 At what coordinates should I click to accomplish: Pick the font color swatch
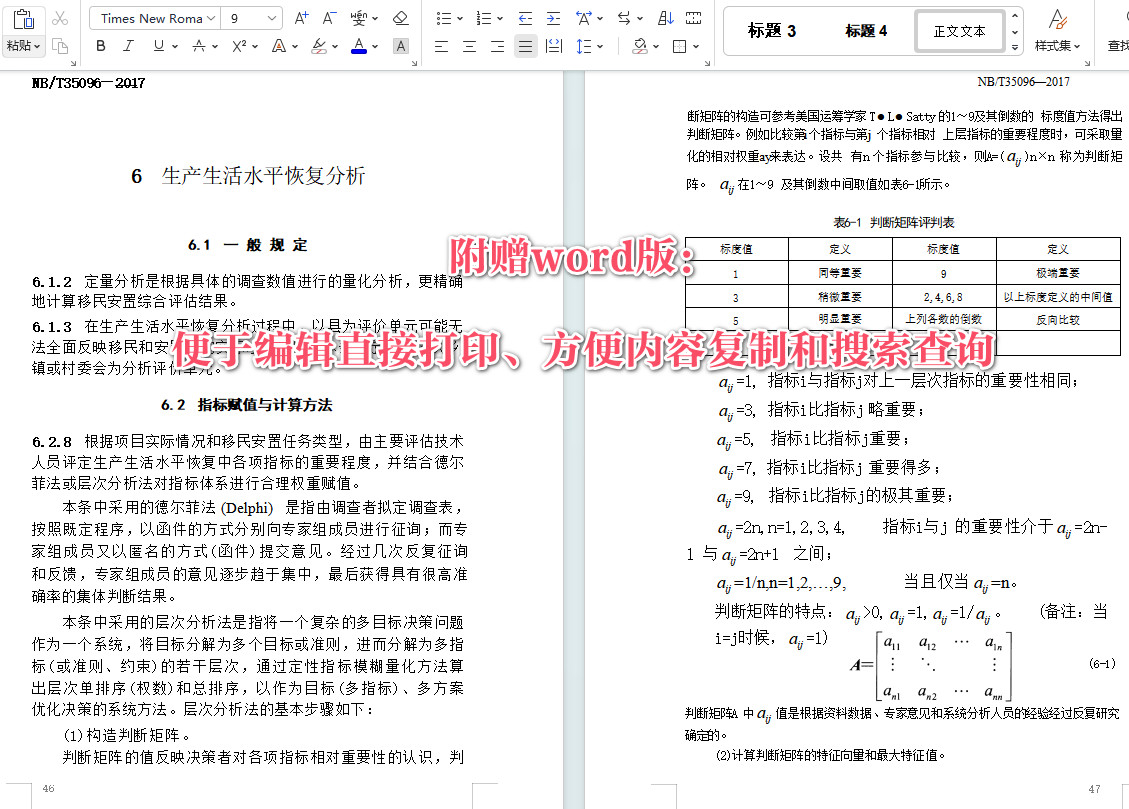click(x=358, y=48)
